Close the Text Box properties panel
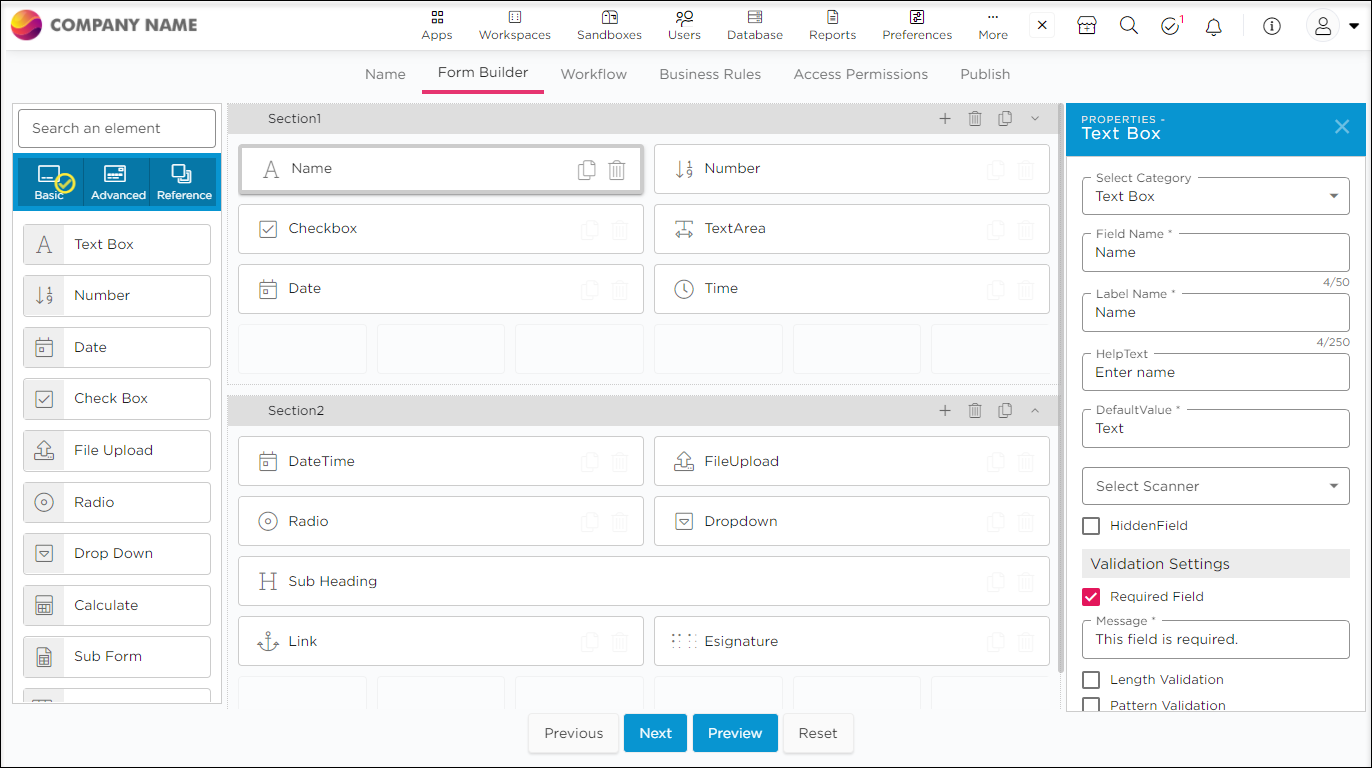This screenshot has height=768, width=1372. [1342, 127]
